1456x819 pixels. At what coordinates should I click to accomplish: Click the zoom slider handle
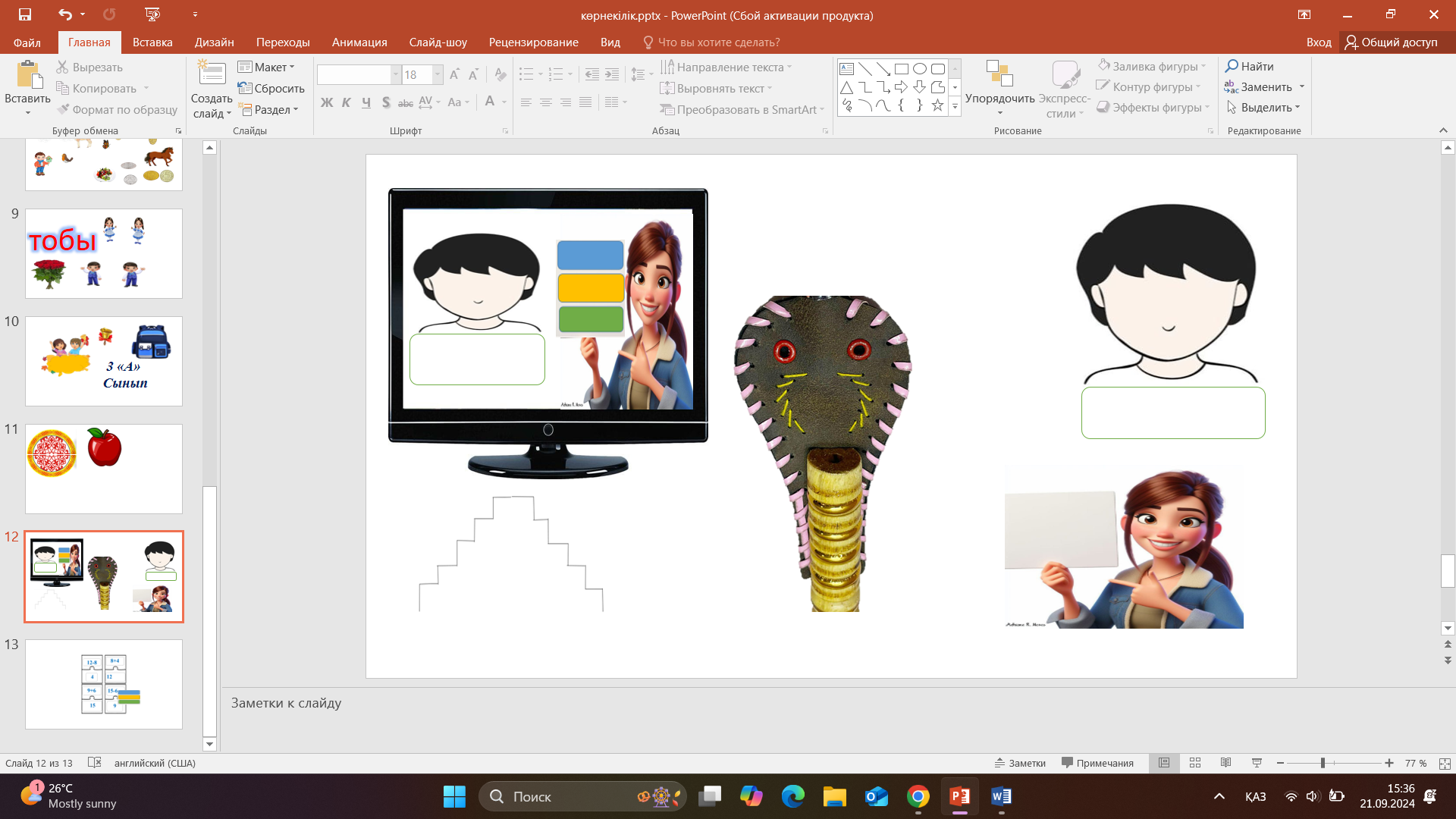[x=1323, y=763]
